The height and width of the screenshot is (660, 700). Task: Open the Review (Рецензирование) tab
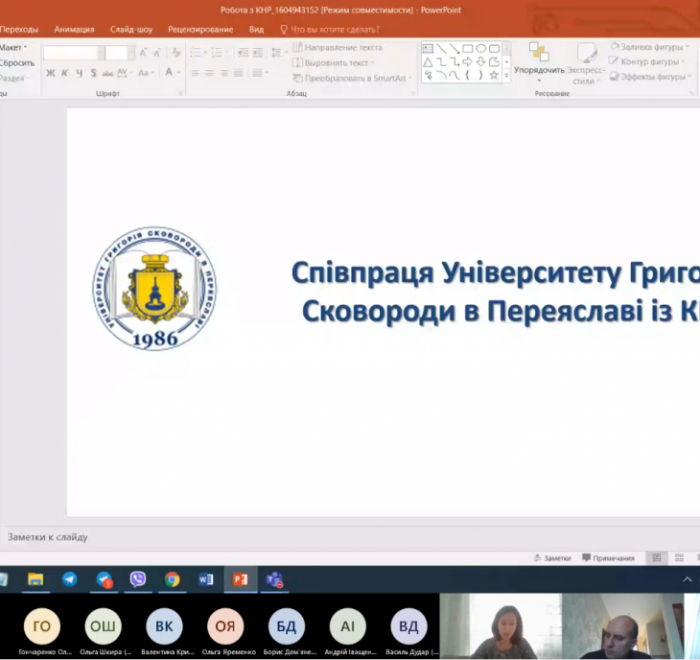[200, 29]
